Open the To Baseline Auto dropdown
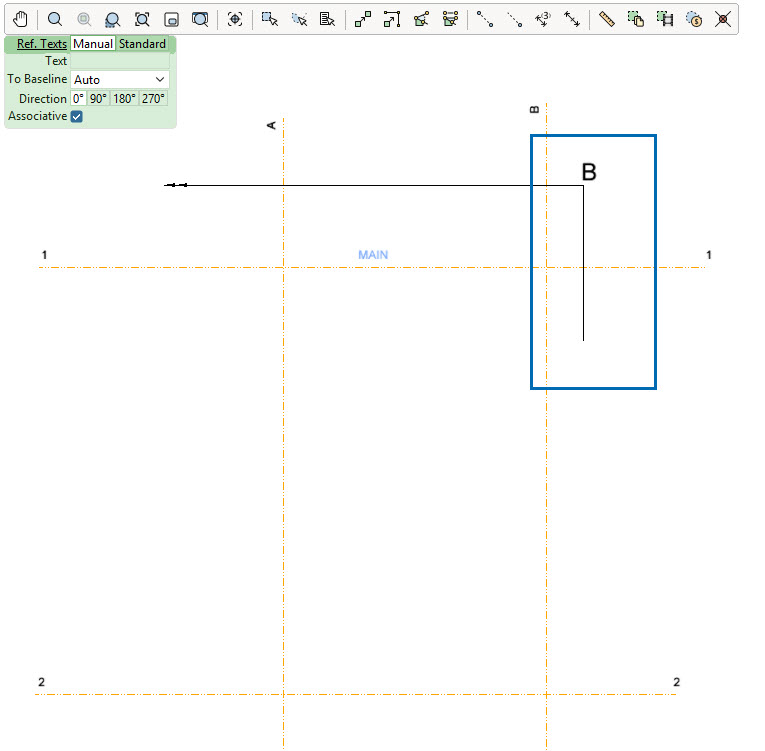 point(120,80)
